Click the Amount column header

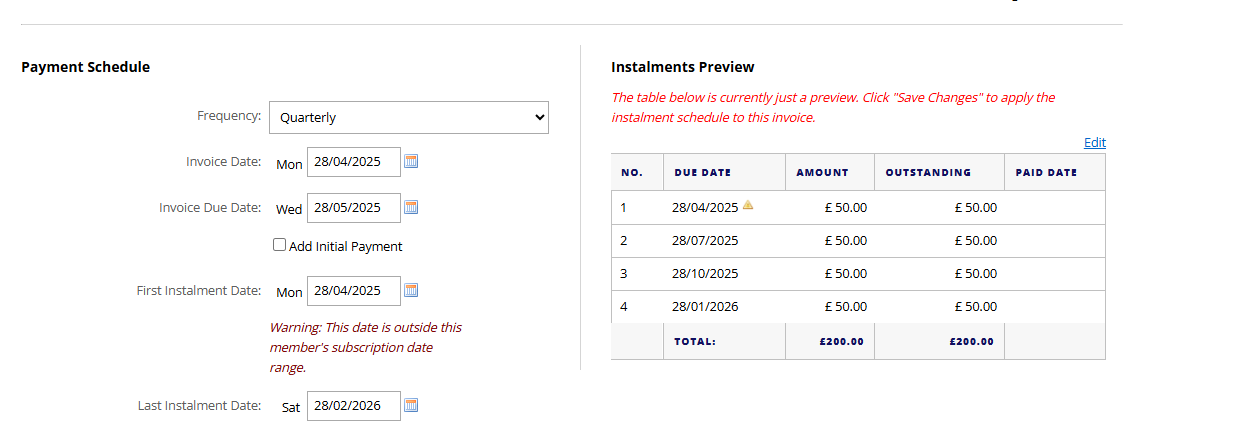pyautogui.click(x=822, y=172)
